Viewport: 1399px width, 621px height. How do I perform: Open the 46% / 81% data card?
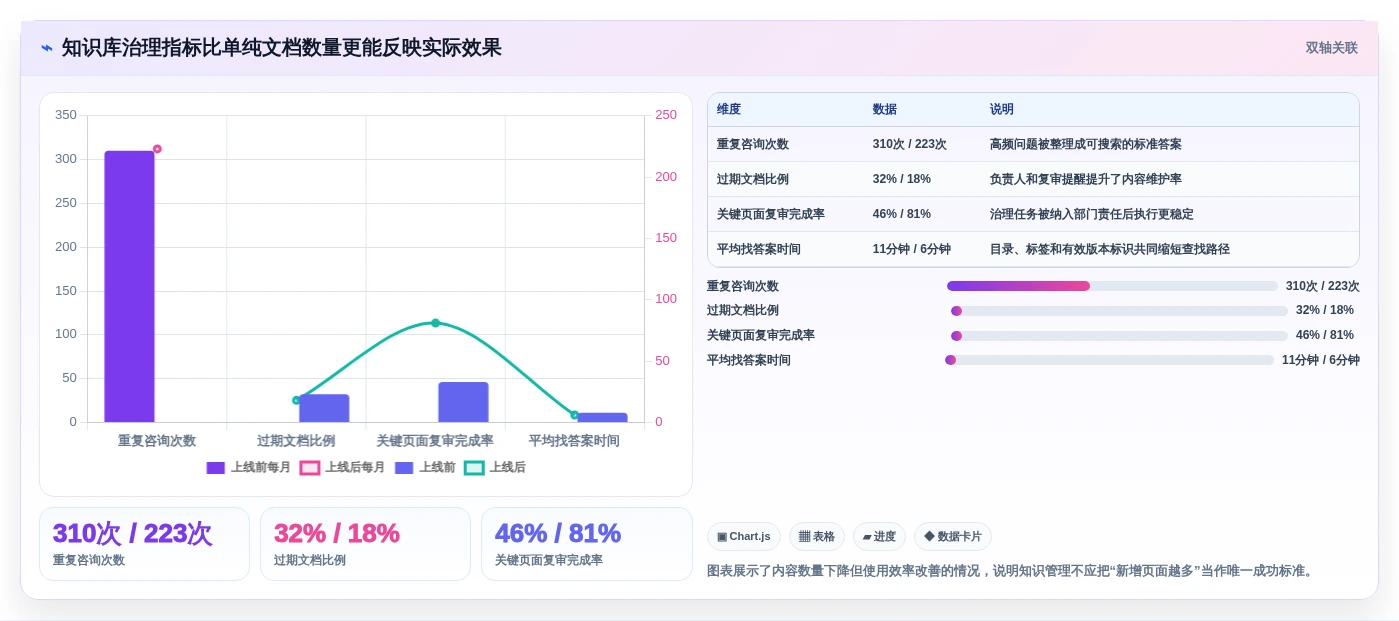coord(586,544)
